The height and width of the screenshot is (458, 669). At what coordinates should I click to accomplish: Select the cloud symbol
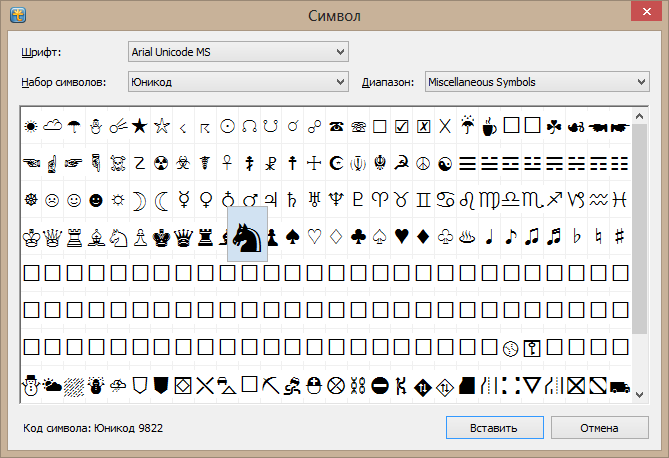52,125
